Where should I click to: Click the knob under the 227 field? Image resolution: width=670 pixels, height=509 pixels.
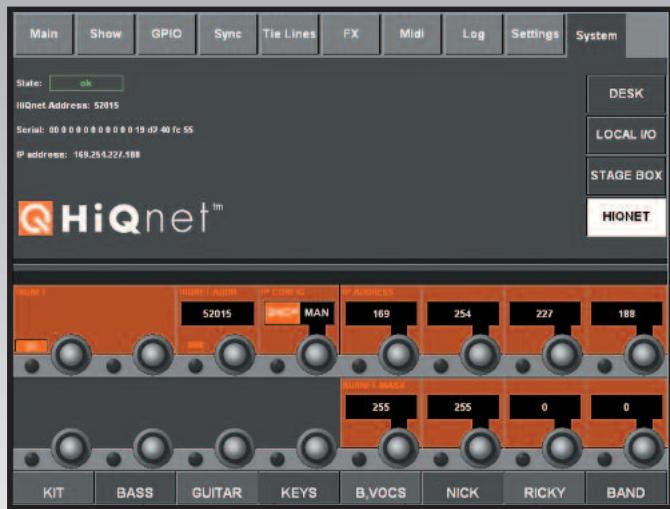(562, 355)
